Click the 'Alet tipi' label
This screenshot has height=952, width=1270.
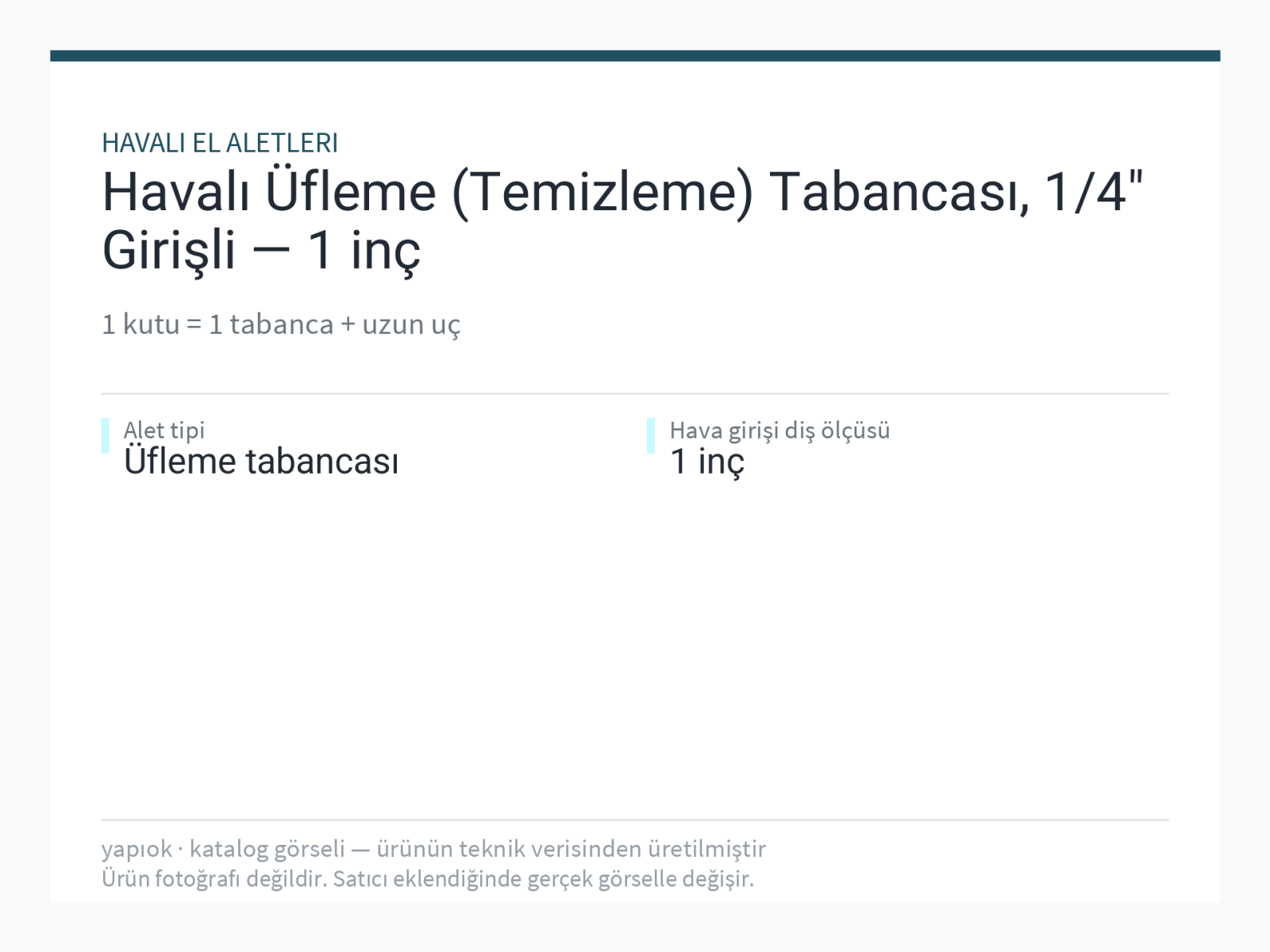tap(164, 430)
